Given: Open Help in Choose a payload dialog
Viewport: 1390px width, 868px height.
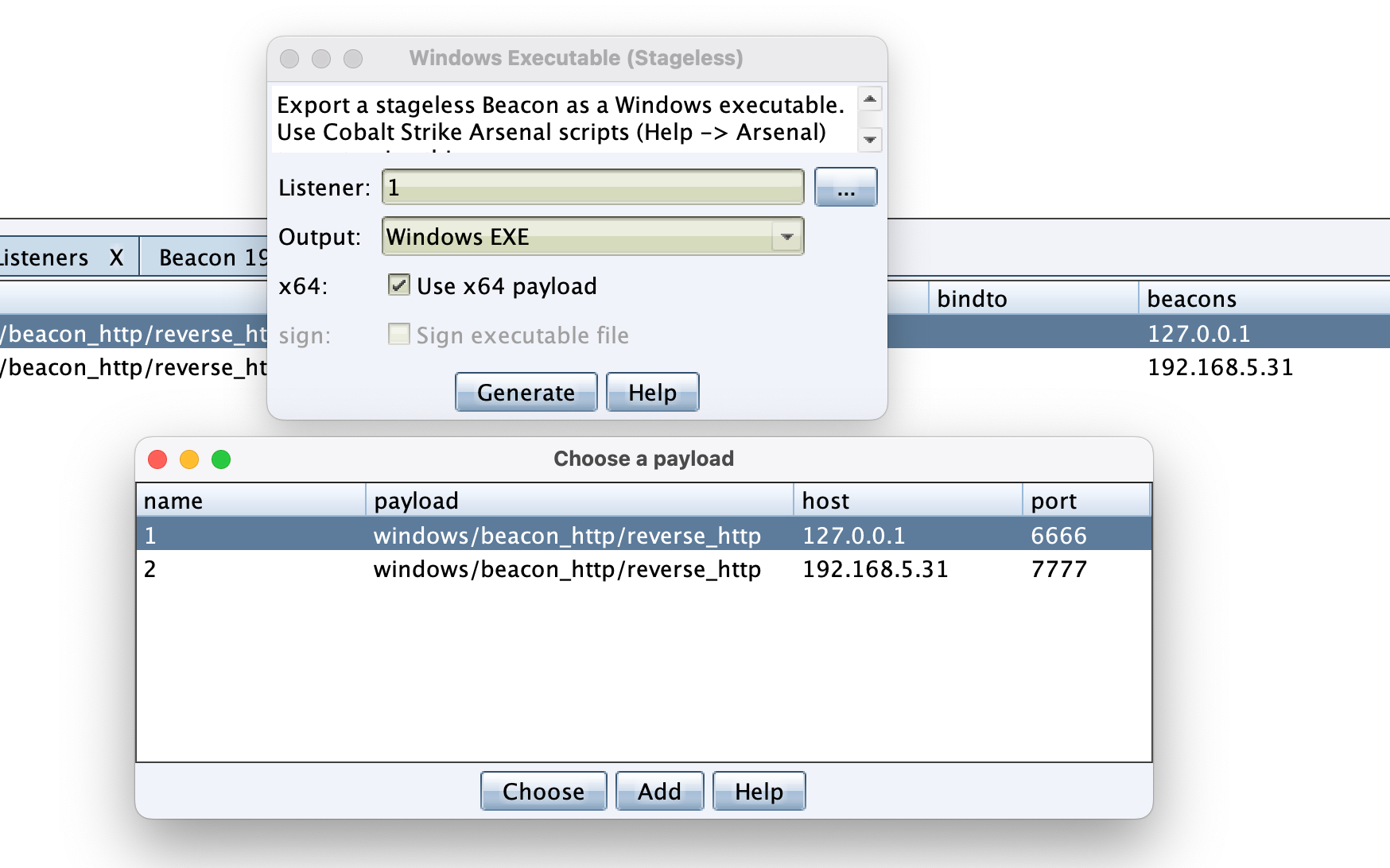Looking at the screenshot, I should (x=759, y=792).
